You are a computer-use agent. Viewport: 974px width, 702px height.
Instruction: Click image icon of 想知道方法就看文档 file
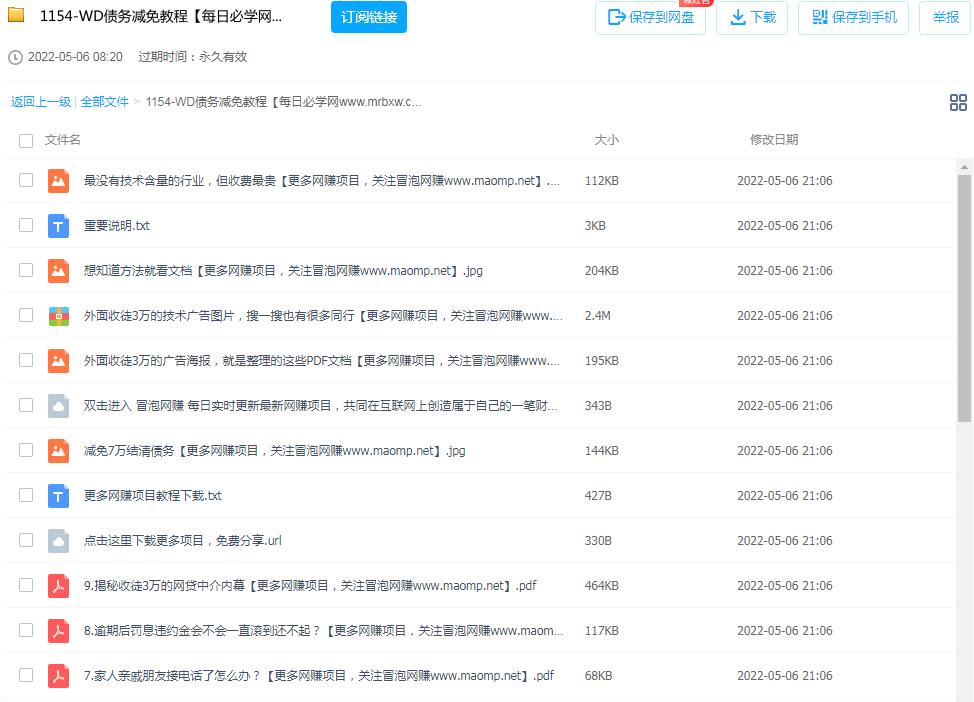click(x=58, y=271)
